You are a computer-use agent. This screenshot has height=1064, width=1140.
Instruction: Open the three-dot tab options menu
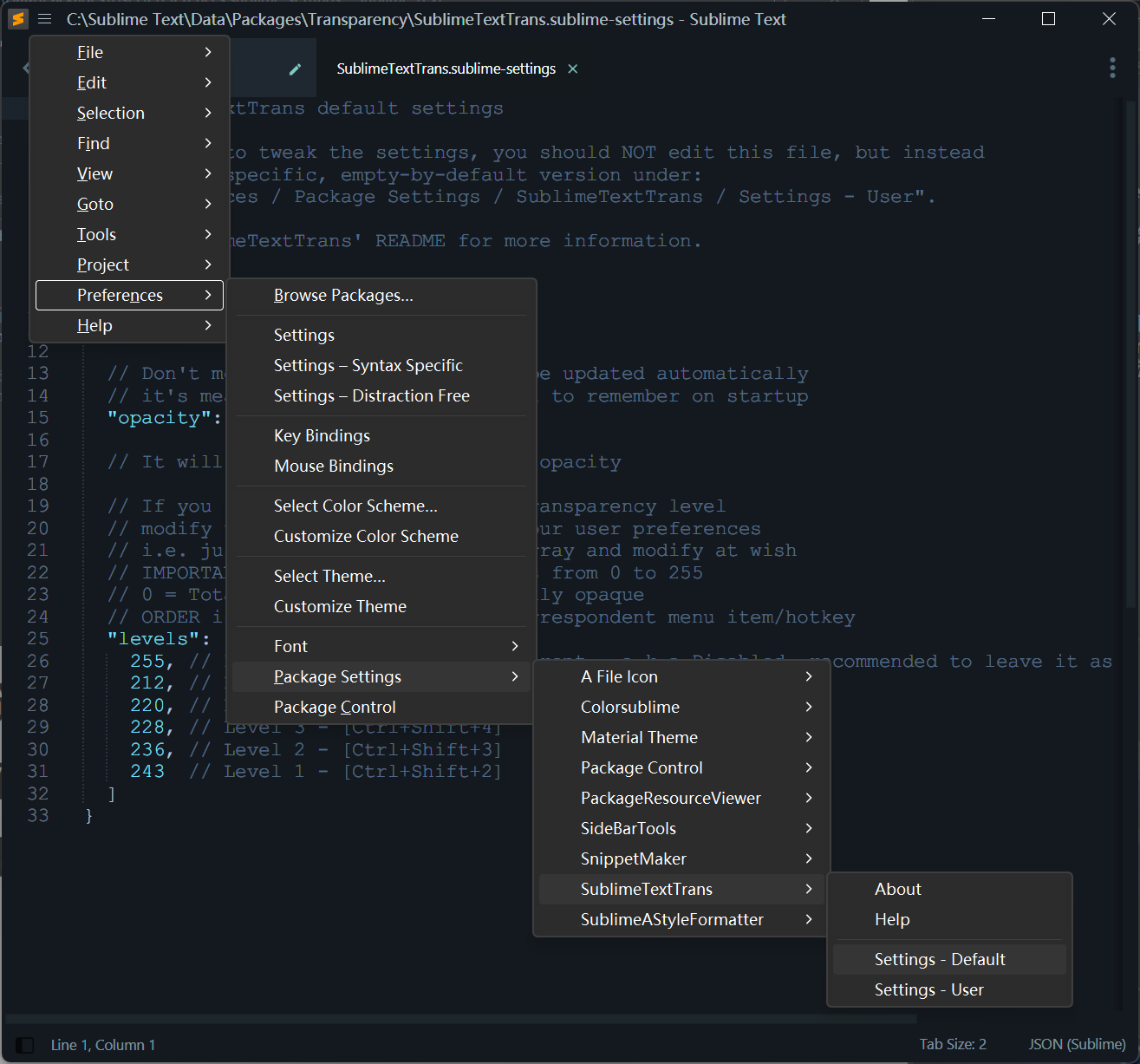pyautogui.click(x=1112, y=69)
